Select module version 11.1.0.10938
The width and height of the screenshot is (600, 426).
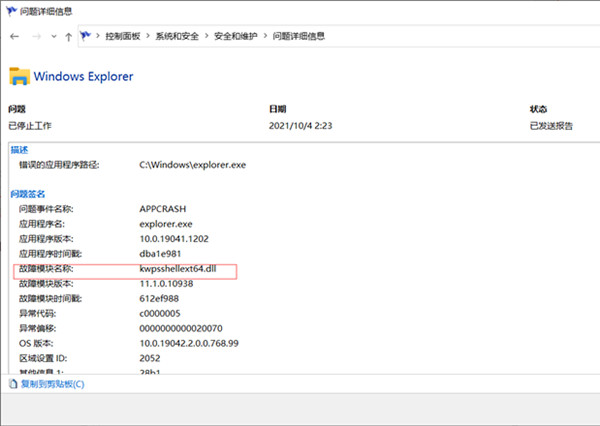[x=166, y=284]
